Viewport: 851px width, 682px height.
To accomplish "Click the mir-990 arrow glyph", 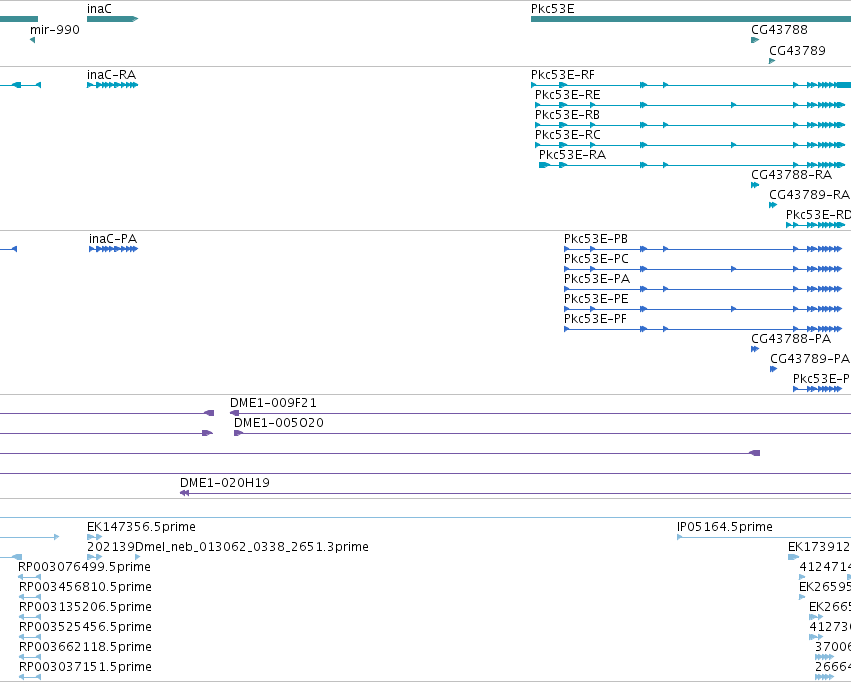I will pos(33,40).
